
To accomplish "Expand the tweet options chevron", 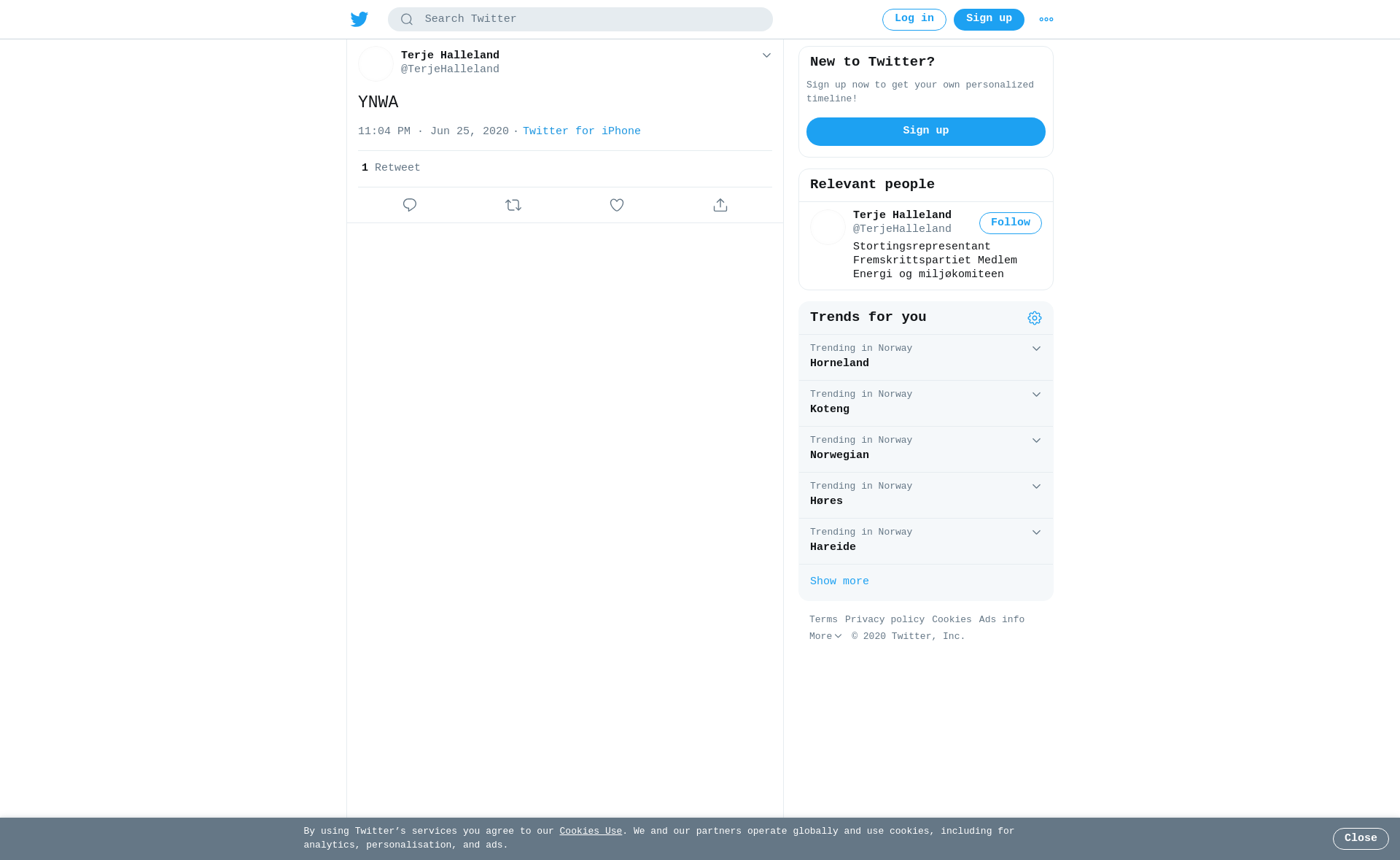I will point(766,55).
